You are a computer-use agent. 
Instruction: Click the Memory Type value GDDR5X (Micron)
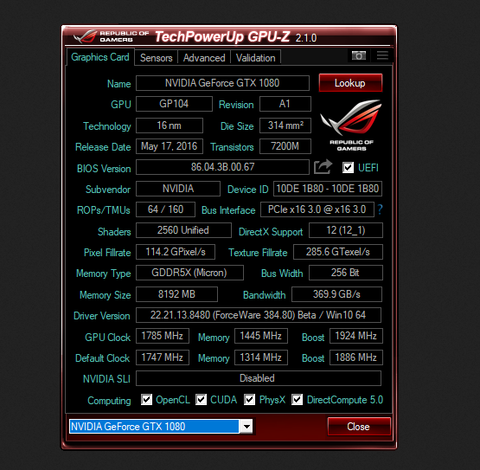189,273
